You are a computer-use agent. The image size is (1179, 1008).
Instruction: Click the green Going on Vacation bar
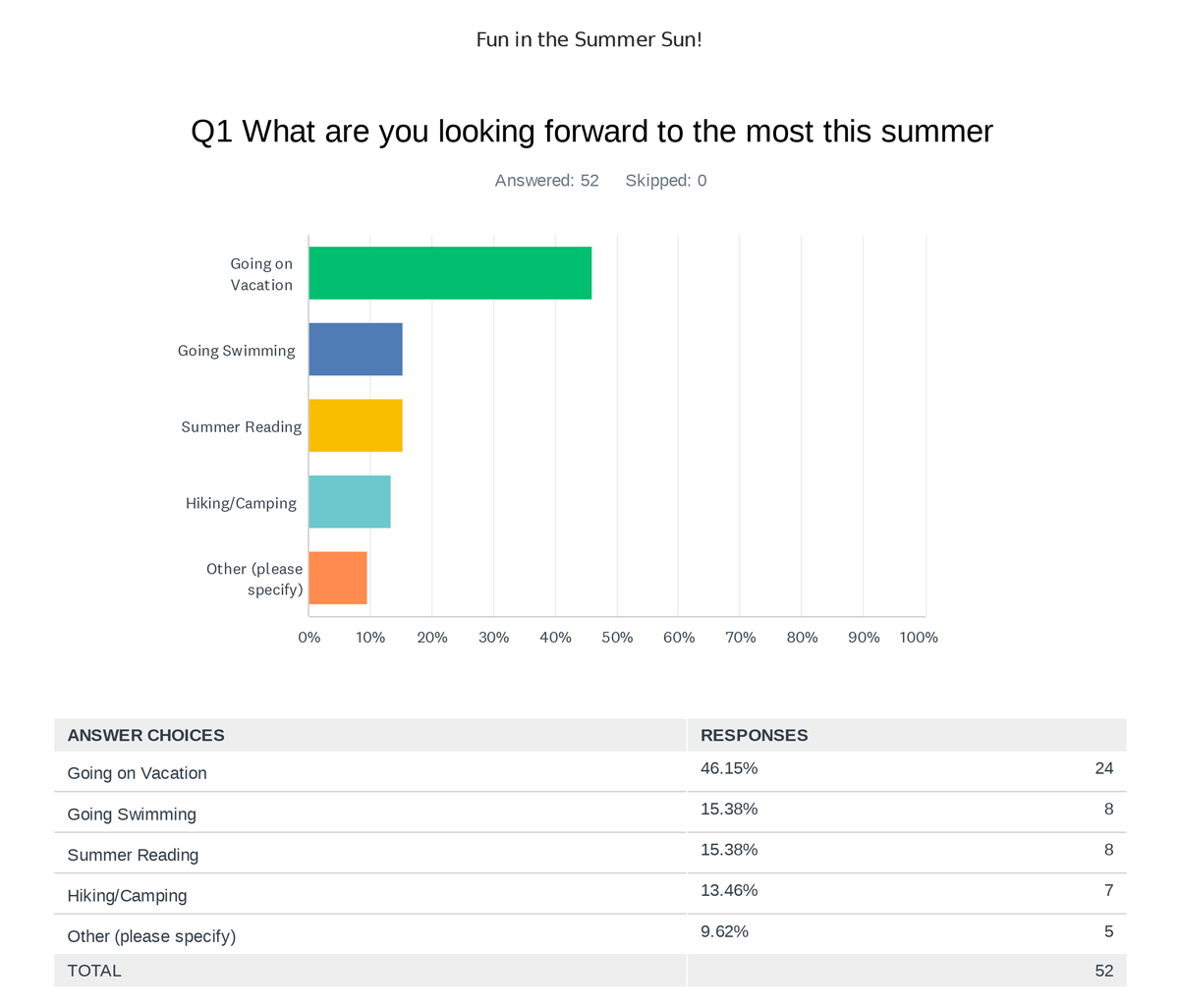[x=450, y=273]
